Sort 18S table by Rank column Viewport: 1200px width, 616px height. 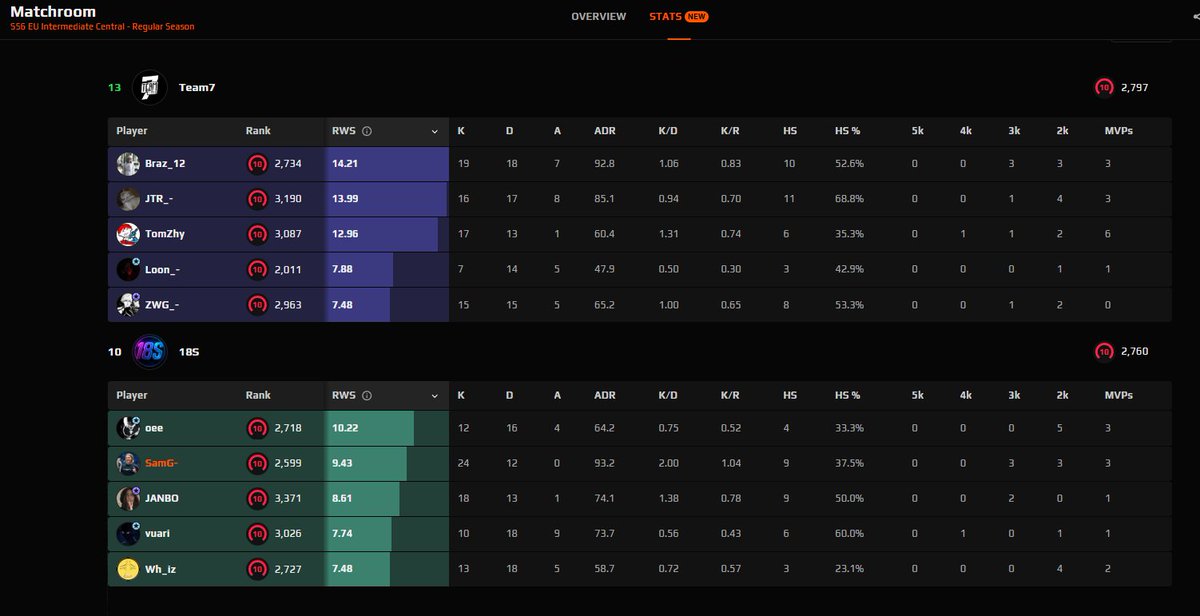(258, 396)
